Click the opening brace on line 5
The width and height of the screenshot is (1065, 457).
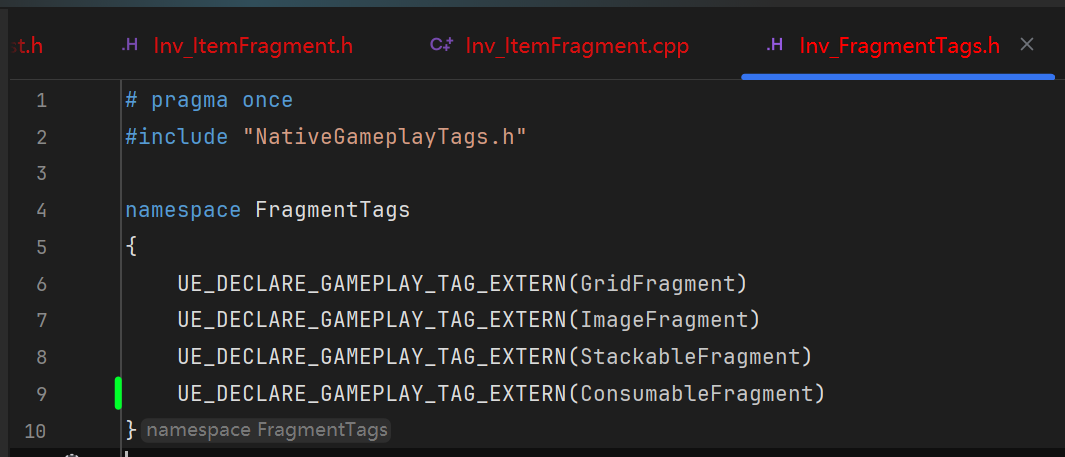pyautogui.click(x=131, y=247)
